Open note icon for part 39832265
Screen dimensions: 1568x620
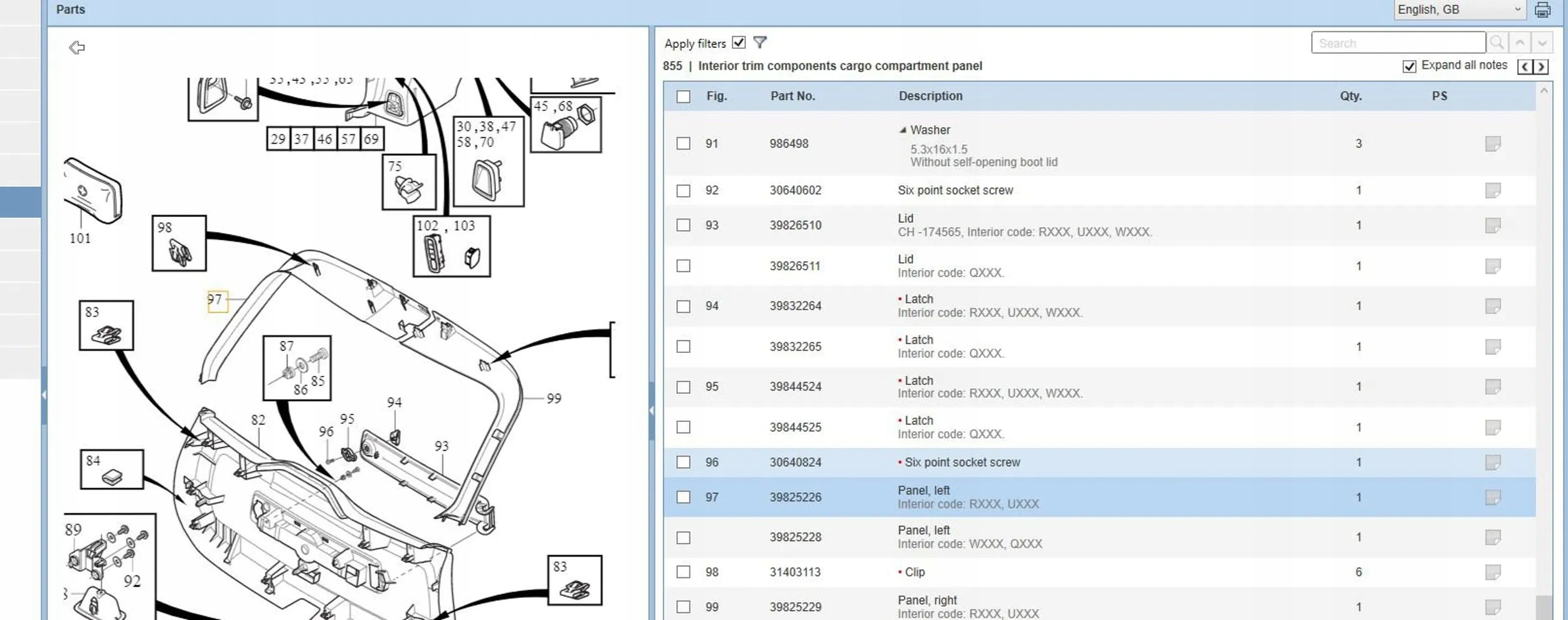tap(1493, 347)
